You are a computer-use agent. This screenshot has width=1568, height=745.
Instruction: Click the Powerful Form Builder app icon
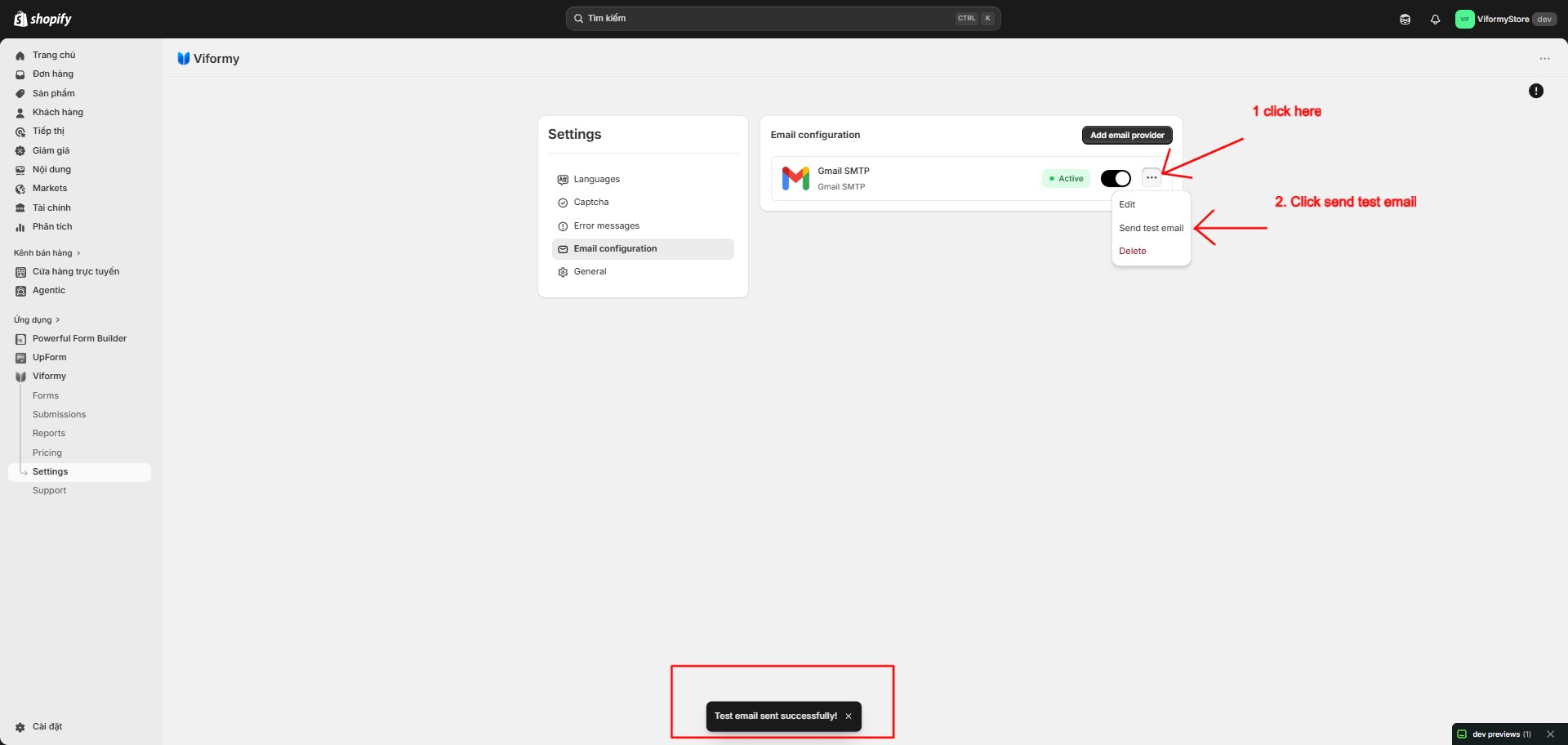click(x=20, y=339)
